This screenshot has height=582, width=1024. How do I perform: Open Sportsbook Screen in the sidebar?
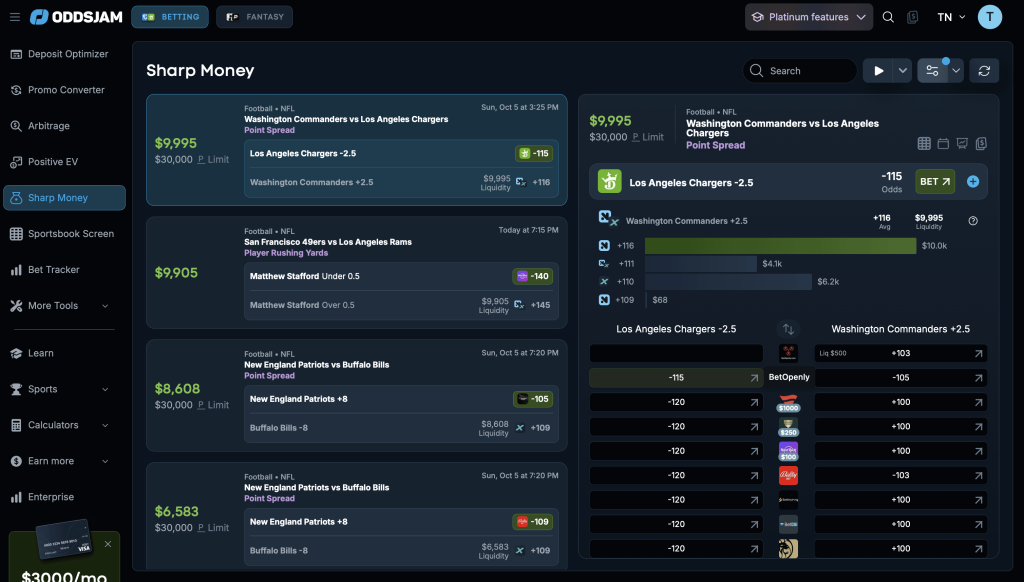coord(64,234)
